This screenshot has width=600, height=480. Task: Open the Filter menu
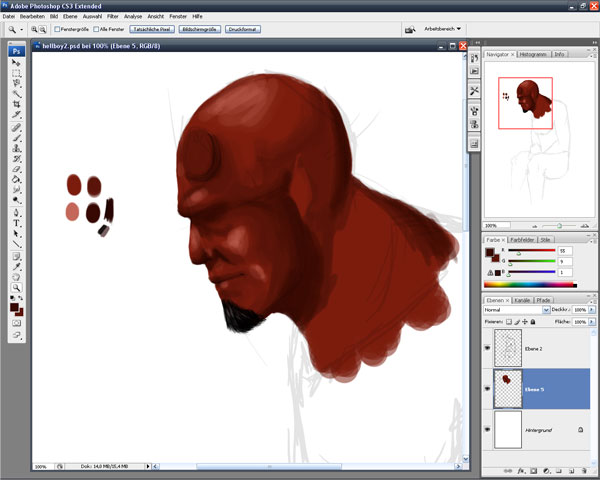point(112,17)
